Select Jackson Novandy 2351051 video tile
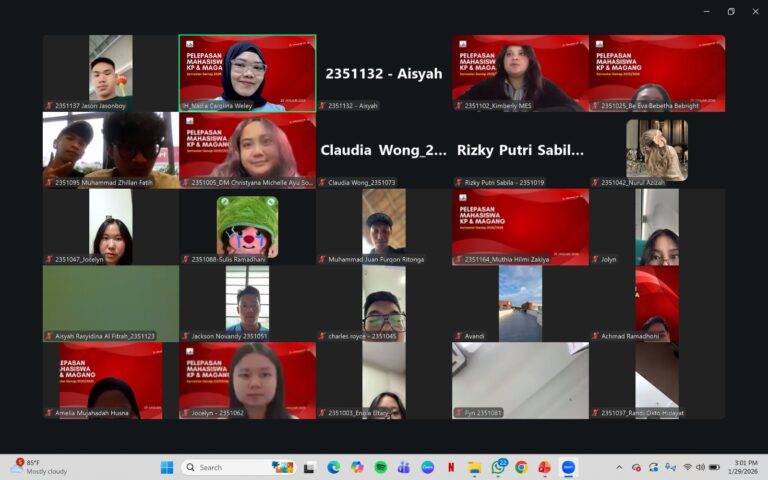The height and width of the screenshot is (480, 768). pos(247,304)
